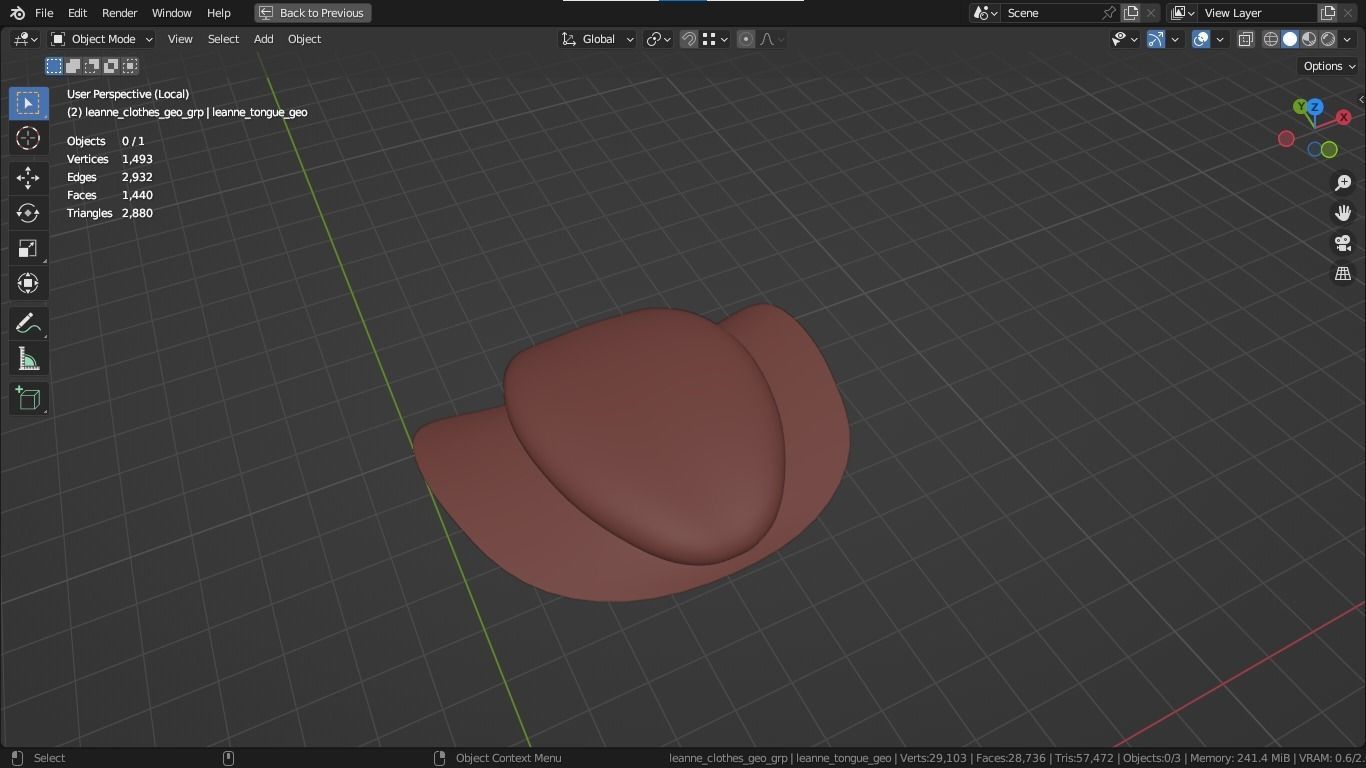Open the gizmo options dropdown arrow

[x=1175, y=39]
